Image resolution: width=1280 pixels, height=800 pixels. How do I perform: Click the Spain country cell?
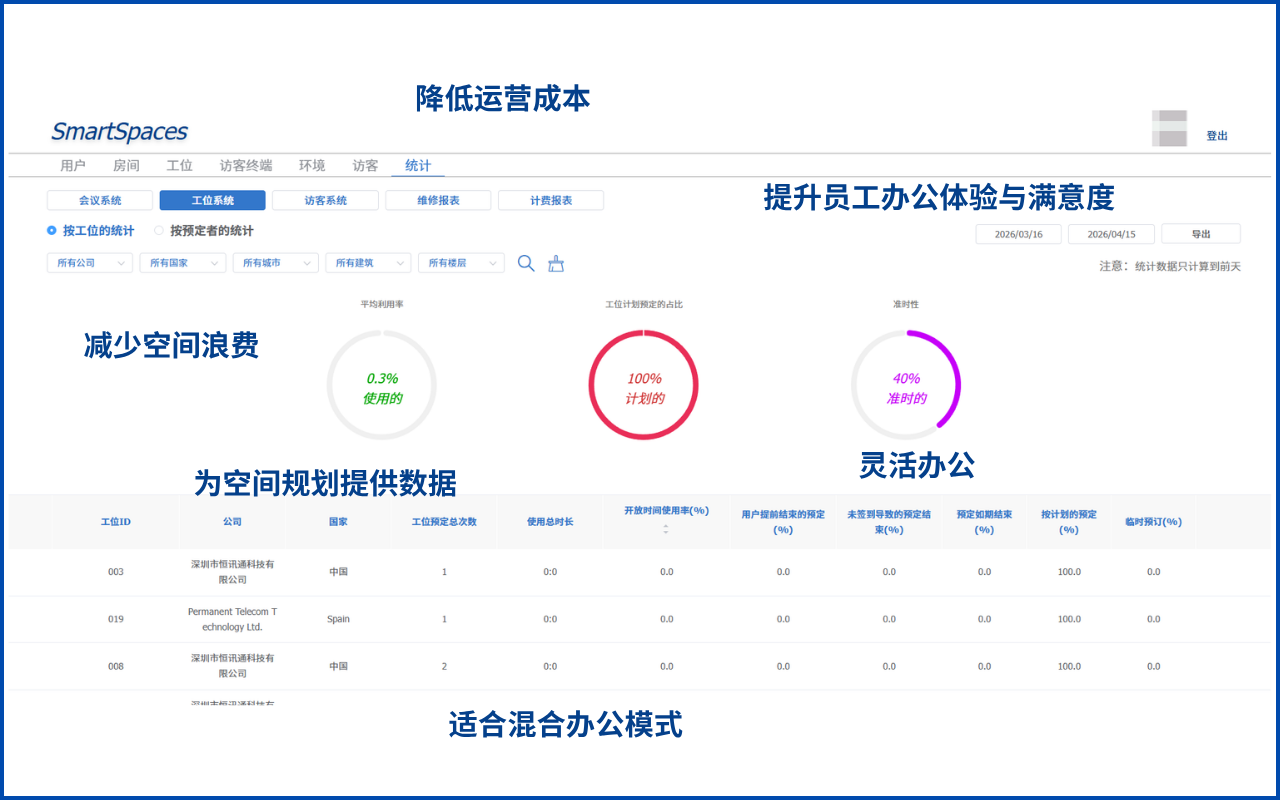point(338,619)
